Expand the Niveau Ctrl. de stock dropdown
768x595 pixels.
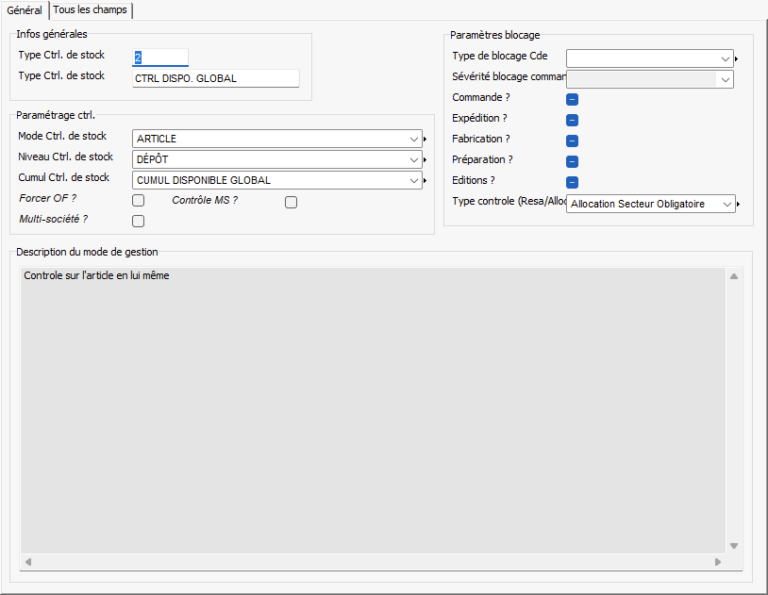pos(414,159)
